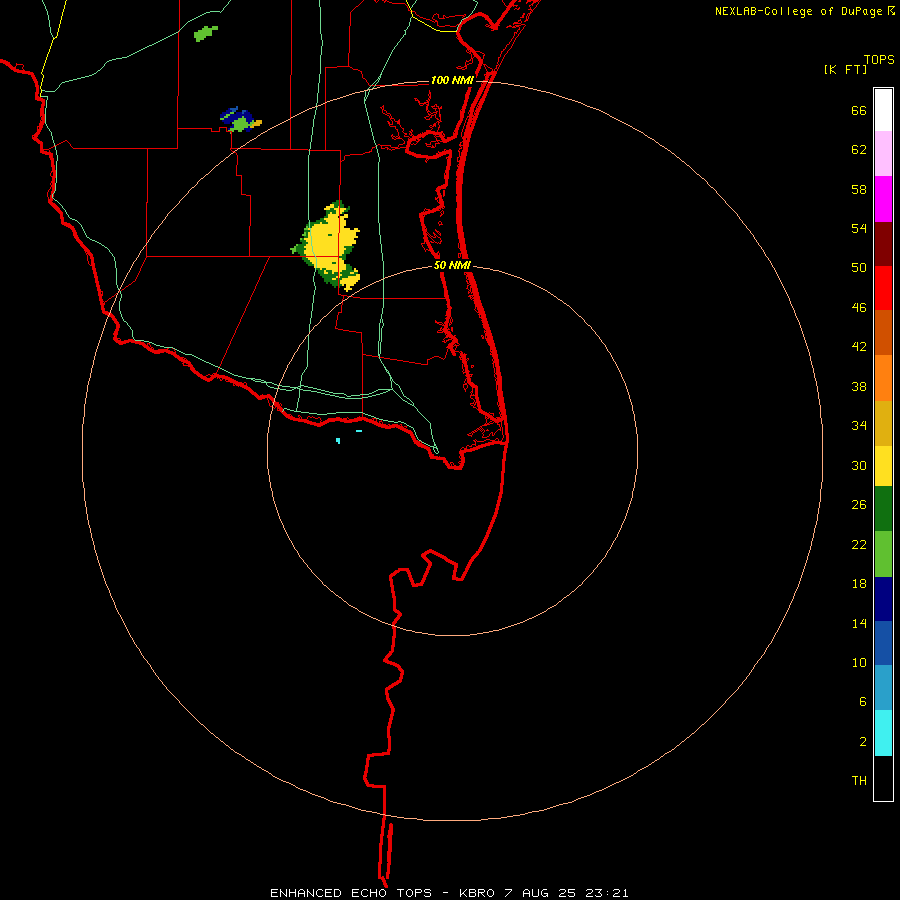Viewport: 900px width, 900px height.
Task: Click the 62 legend value
Action: click(x=859, y=150)
